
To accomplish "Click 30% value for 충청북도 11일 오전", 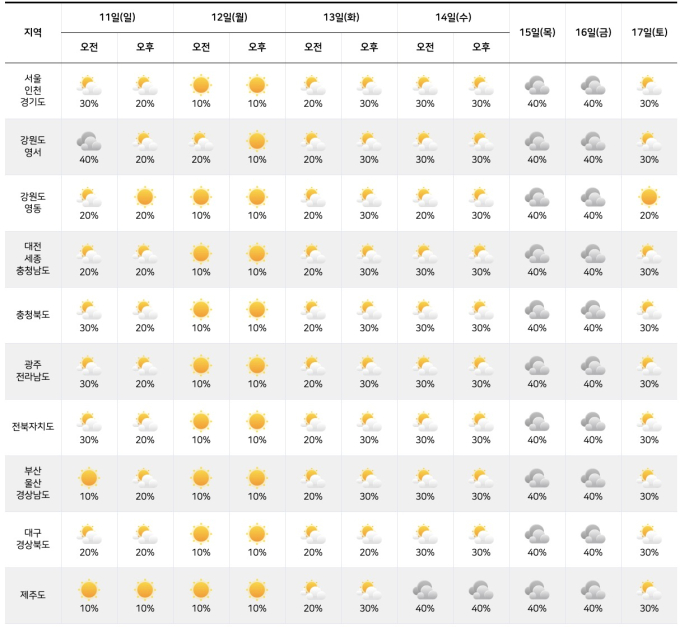I will (x=89, y=328).
